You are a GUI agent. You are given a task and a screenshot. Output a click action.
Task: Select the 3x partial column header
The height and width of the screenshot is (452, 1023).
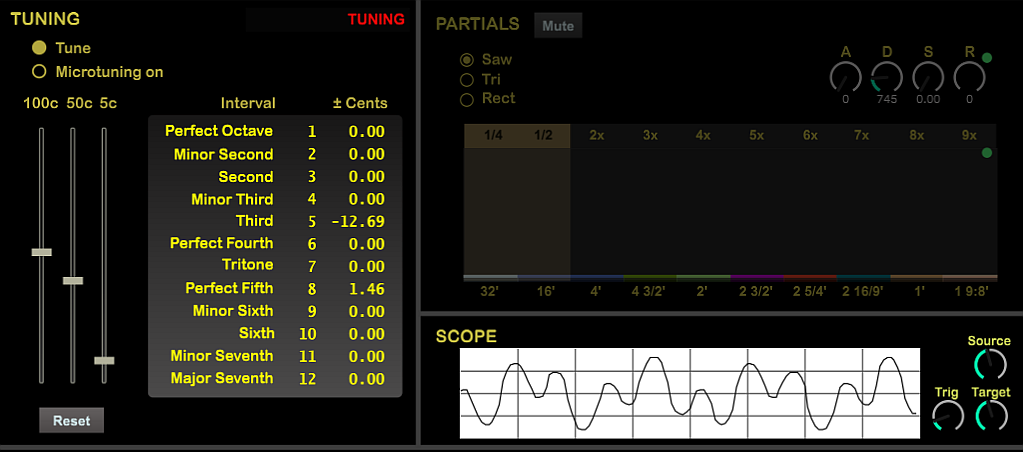click(x=650, y=136)
